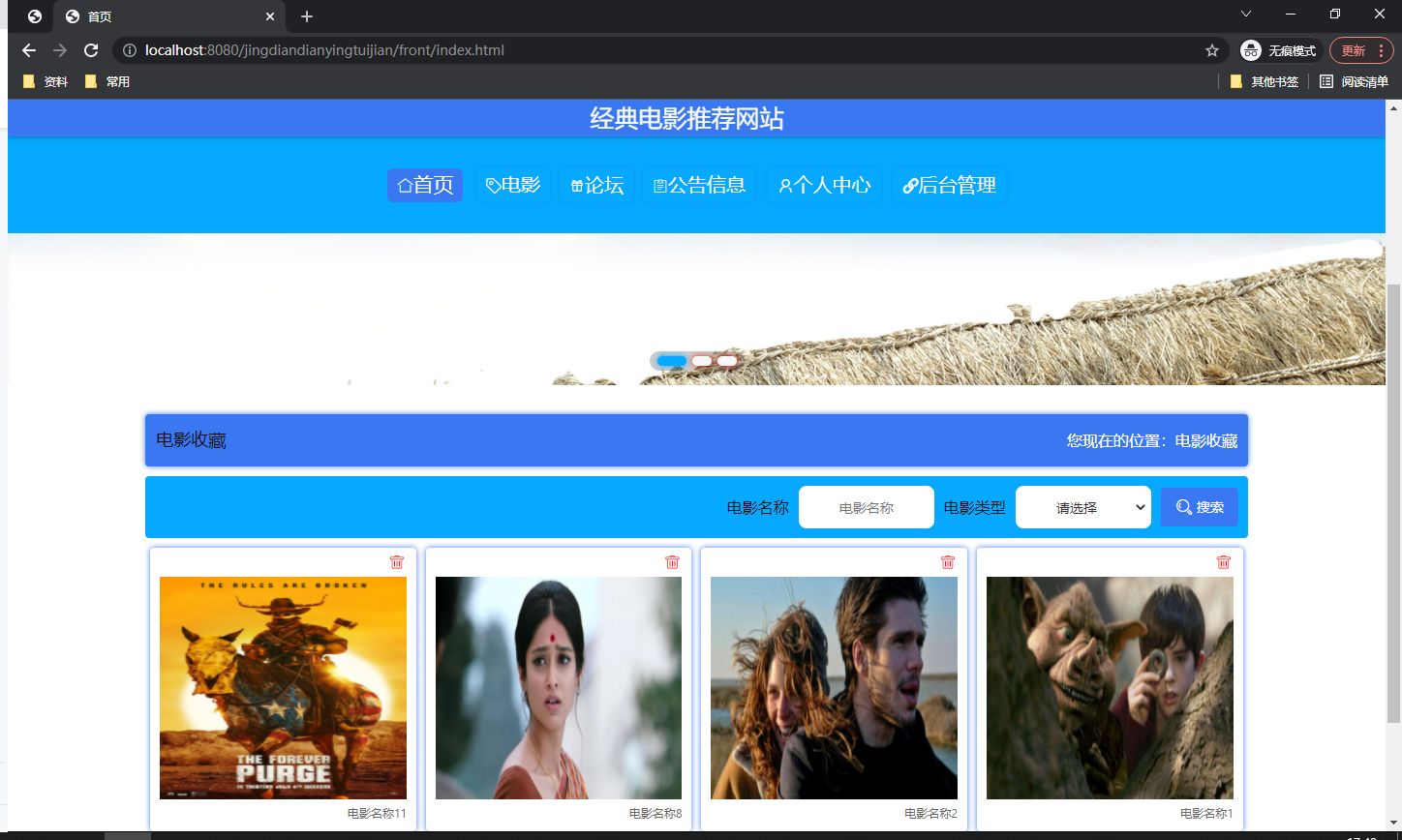Screen dimensions: 1402x840
Task: Select the first carousel indicator dot
Action: click(672, 361)
